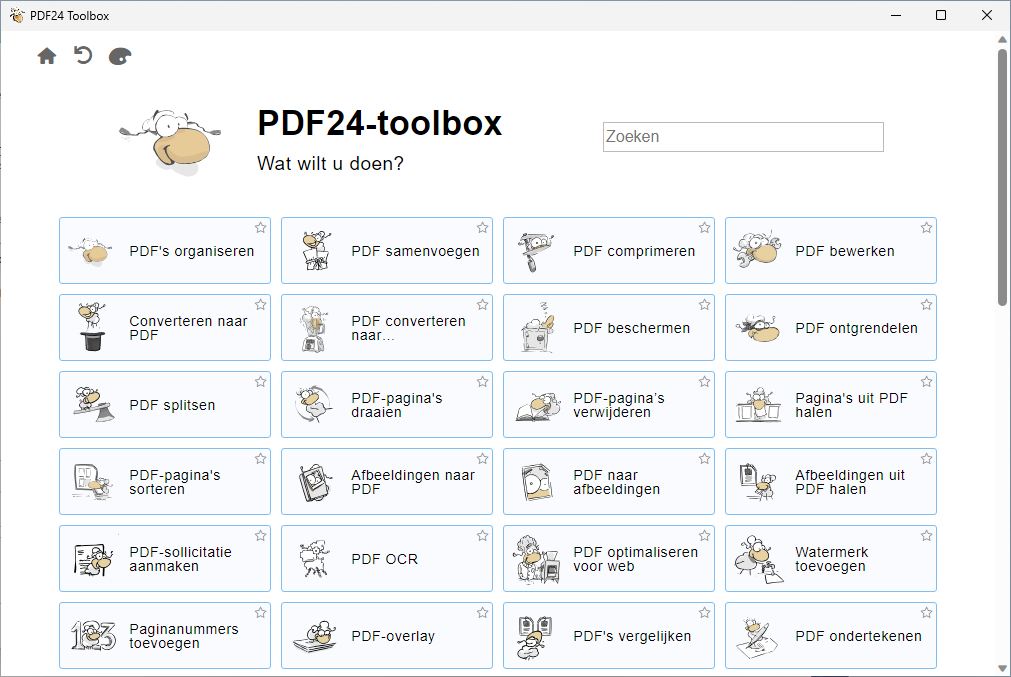The image size is (1011, 677).
Task: Click the PDF splitsen axe icon
Action: [x=93, y=404]
